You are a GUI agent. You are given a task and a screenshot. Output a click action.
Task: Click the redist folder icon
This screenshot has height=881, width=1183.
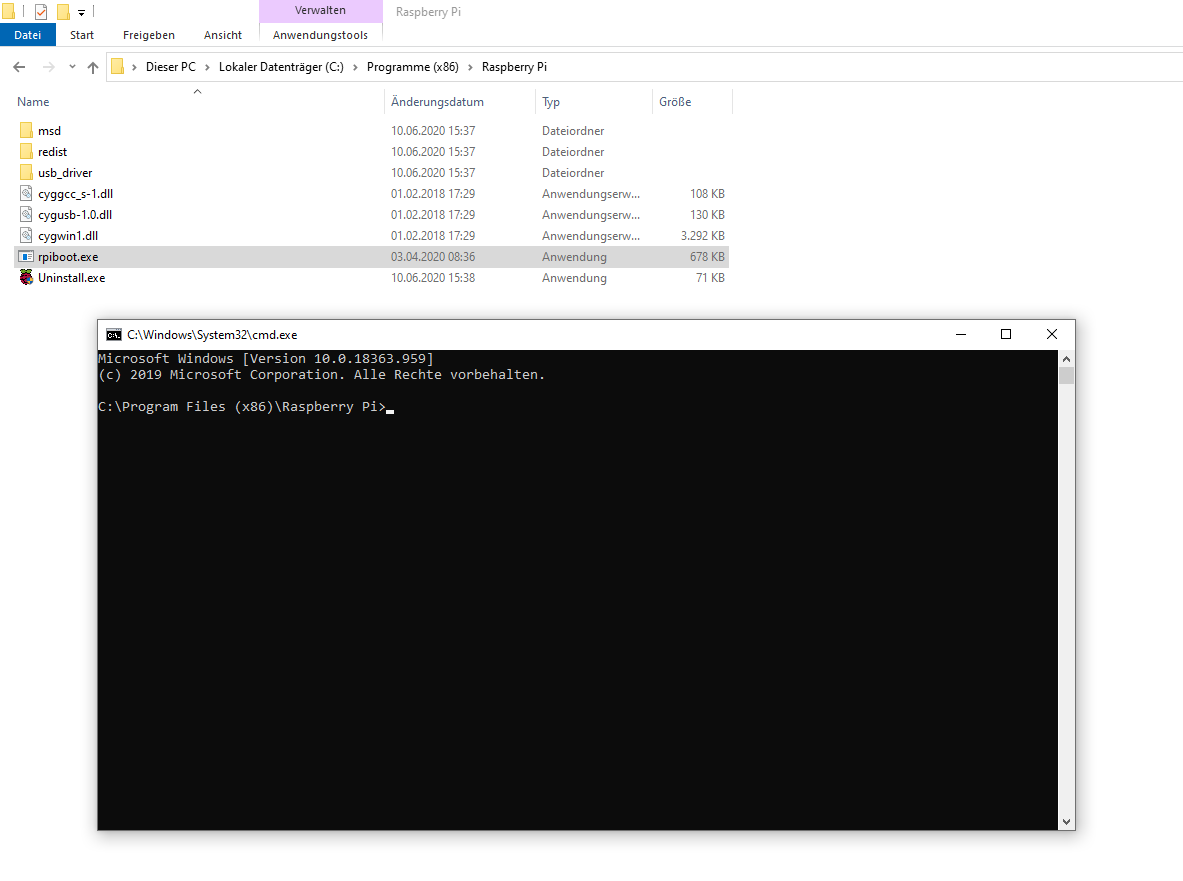pos(26,152)
